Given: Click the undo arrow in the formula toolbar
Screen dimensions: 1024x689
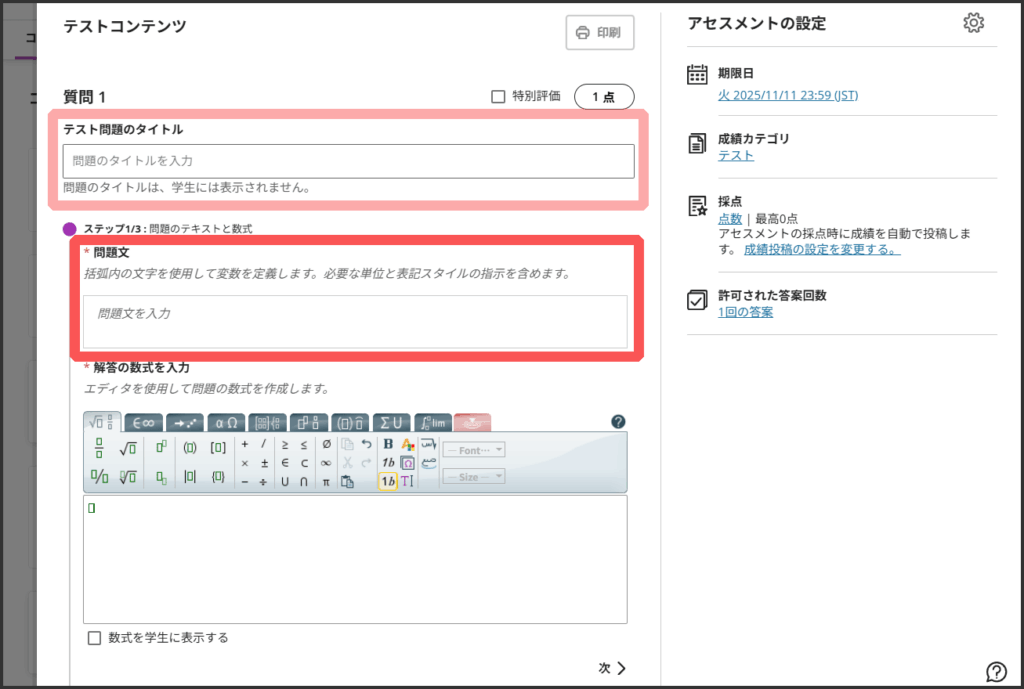Looking at the screenshot, I should coord(366,444).
